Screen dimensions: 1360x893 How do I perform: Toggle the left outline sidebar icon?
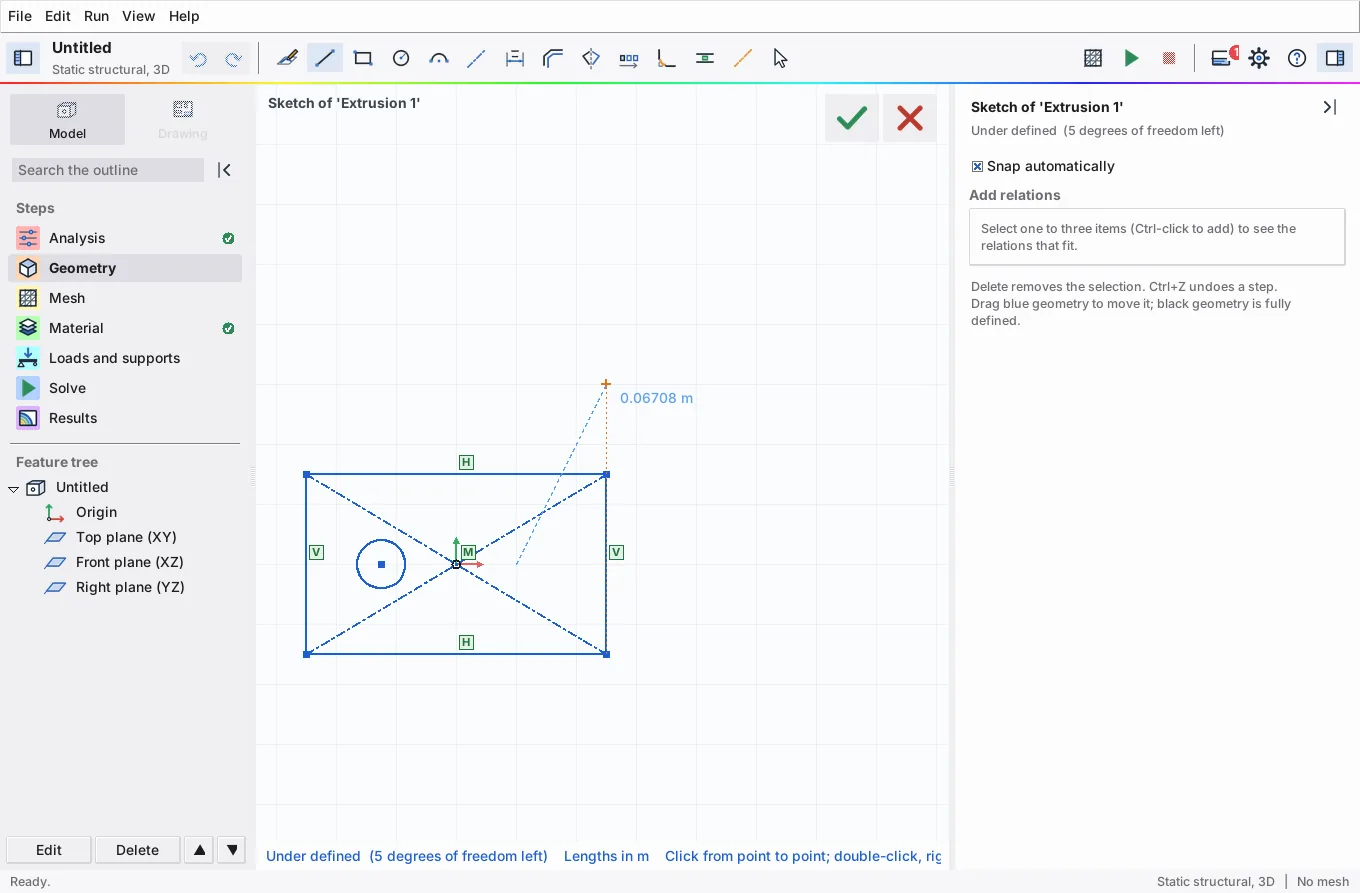(23, 58)
